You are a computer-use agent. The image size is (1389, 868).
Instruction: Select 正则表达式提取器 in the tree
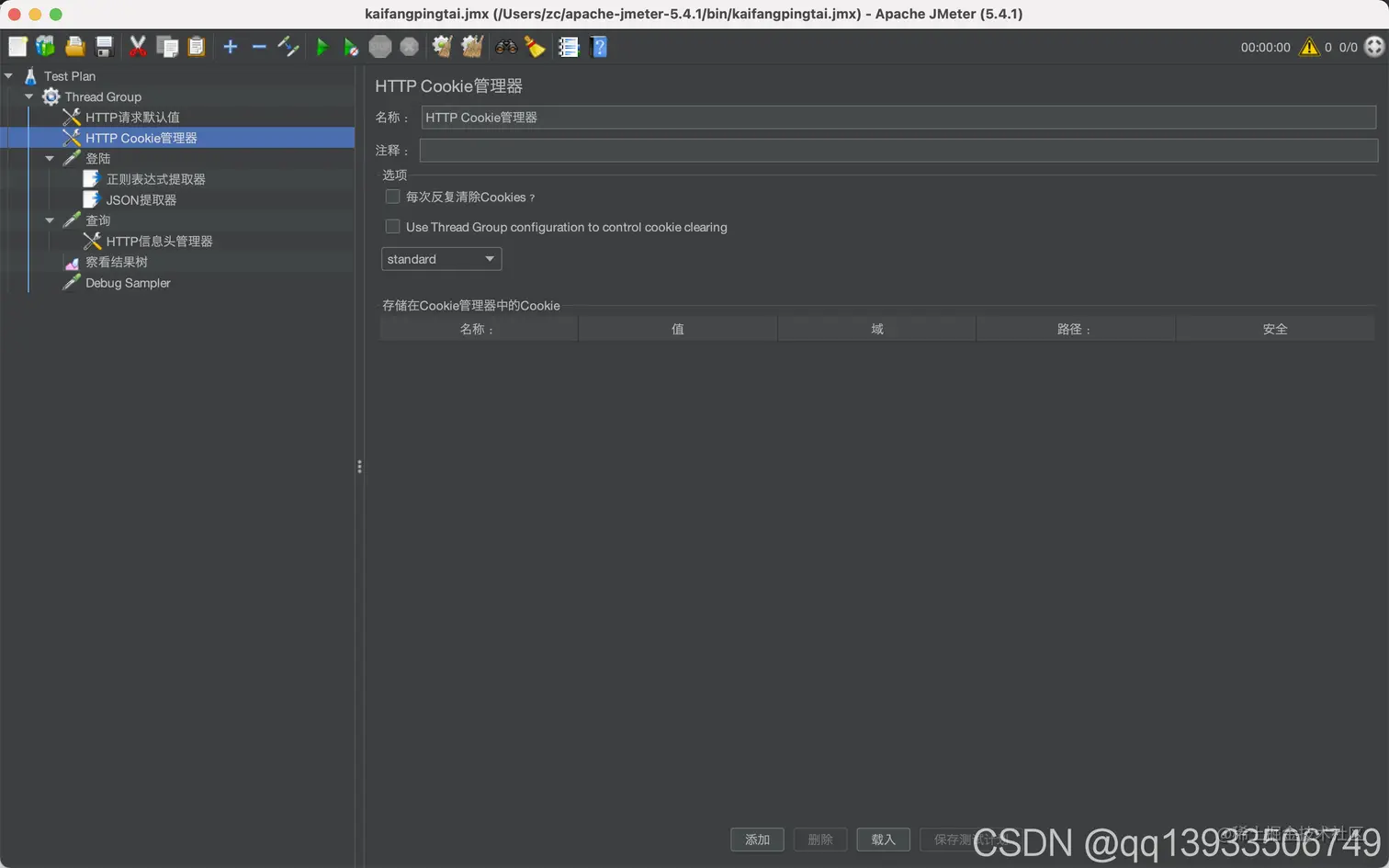(x=155, y=179)
